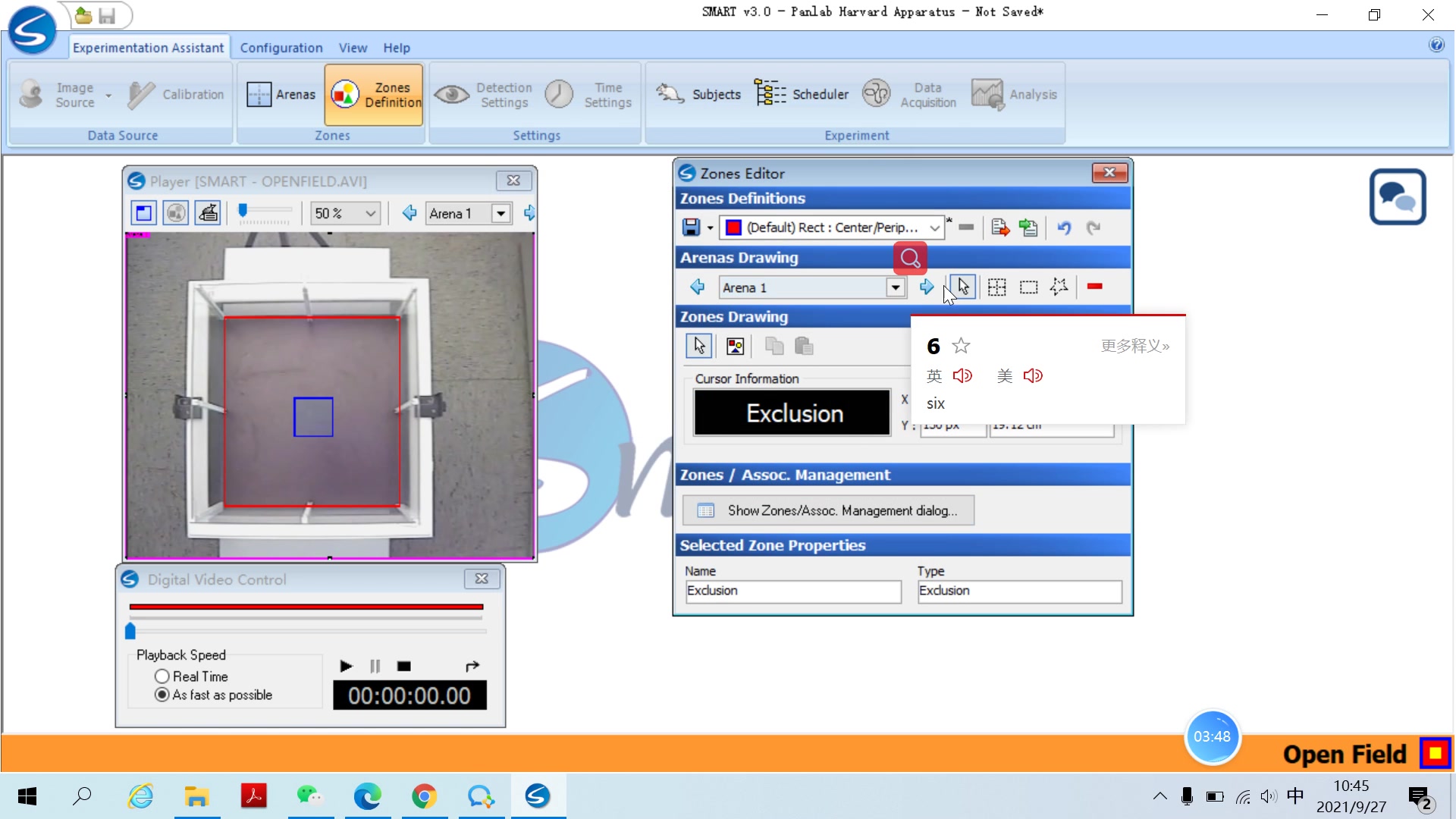Select the Arenas tool in toolbar
The height and width of the screenshot is (819, 1456).
(x=281, y=93)
